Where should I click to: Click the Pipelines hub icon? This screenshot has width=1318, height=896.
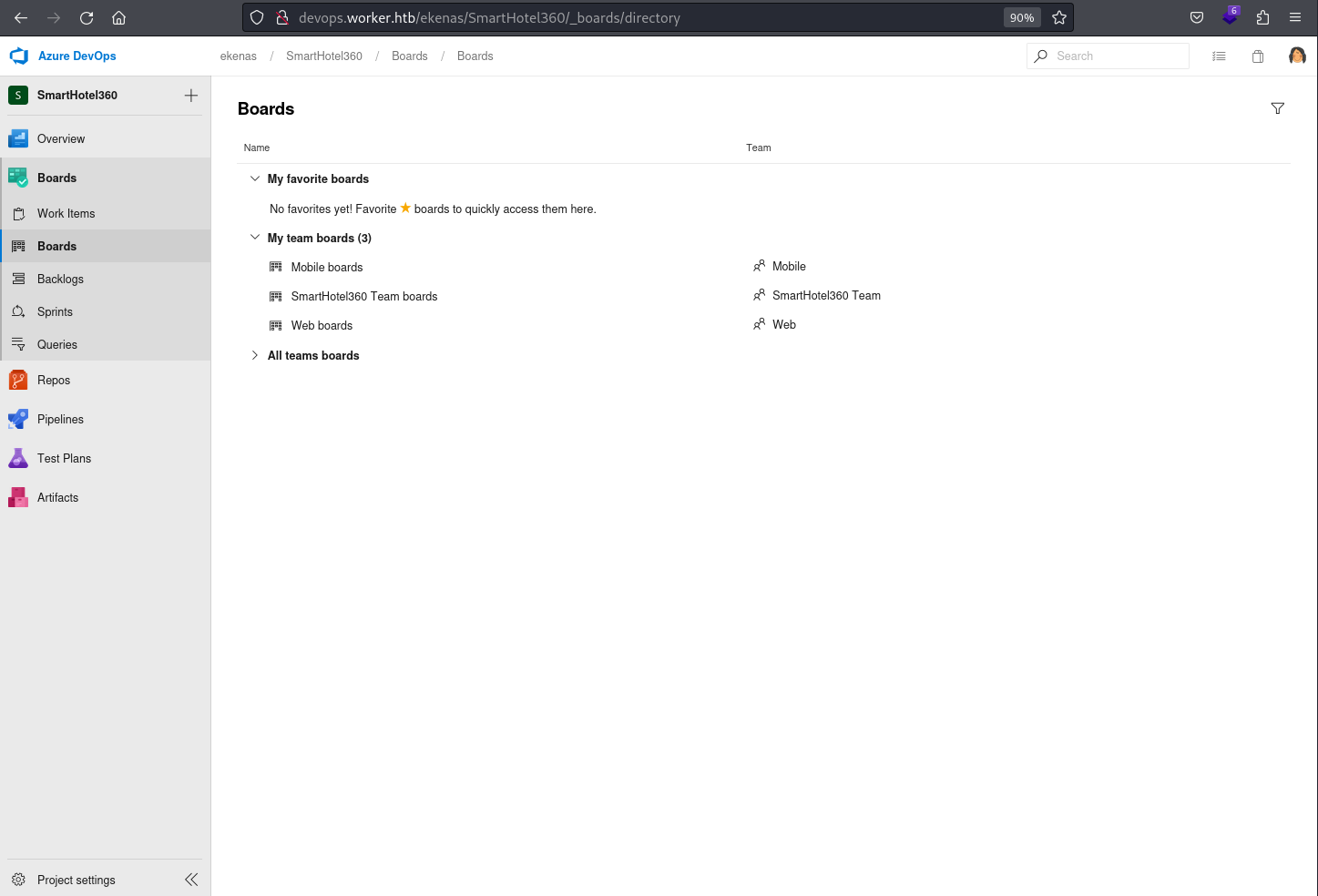pyautogui.click(x=18, y=419)
